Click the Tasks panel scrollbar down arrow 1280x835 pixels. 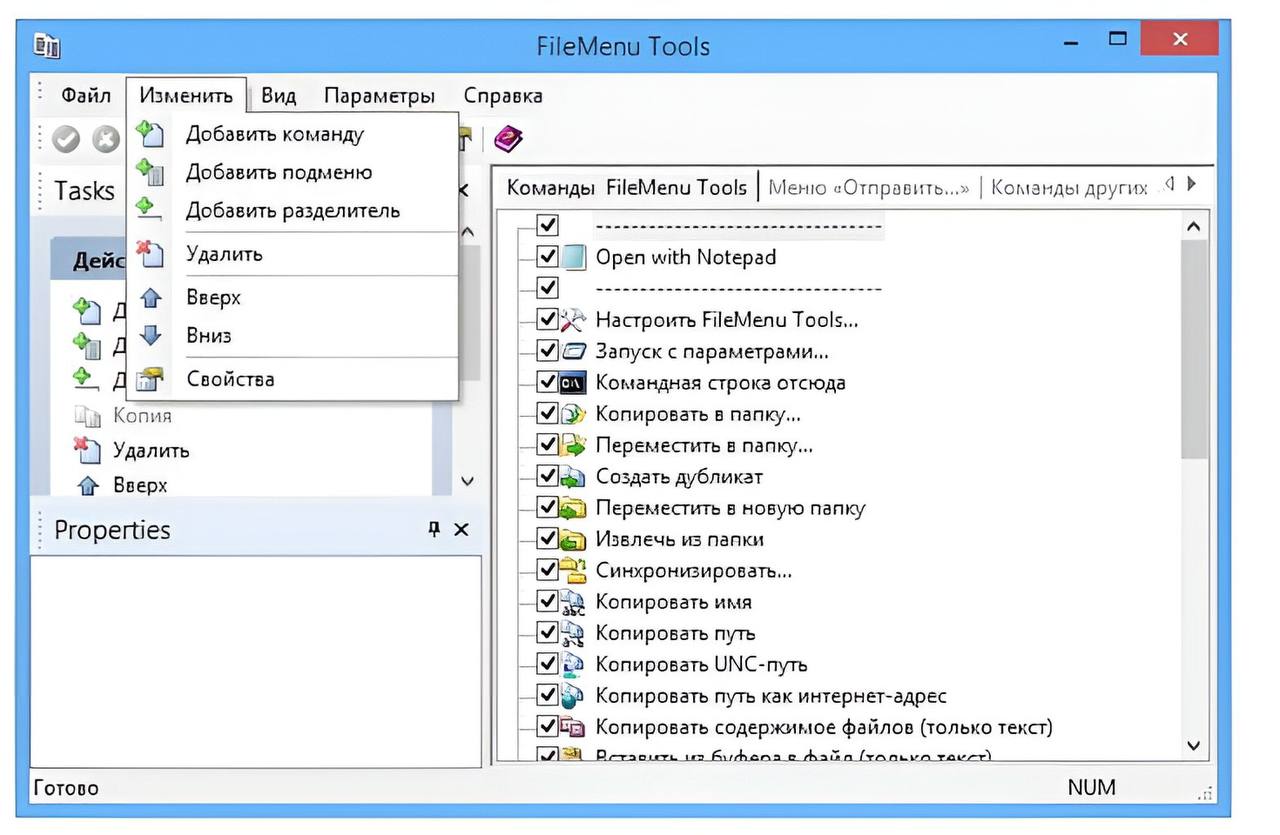[467, 481]
